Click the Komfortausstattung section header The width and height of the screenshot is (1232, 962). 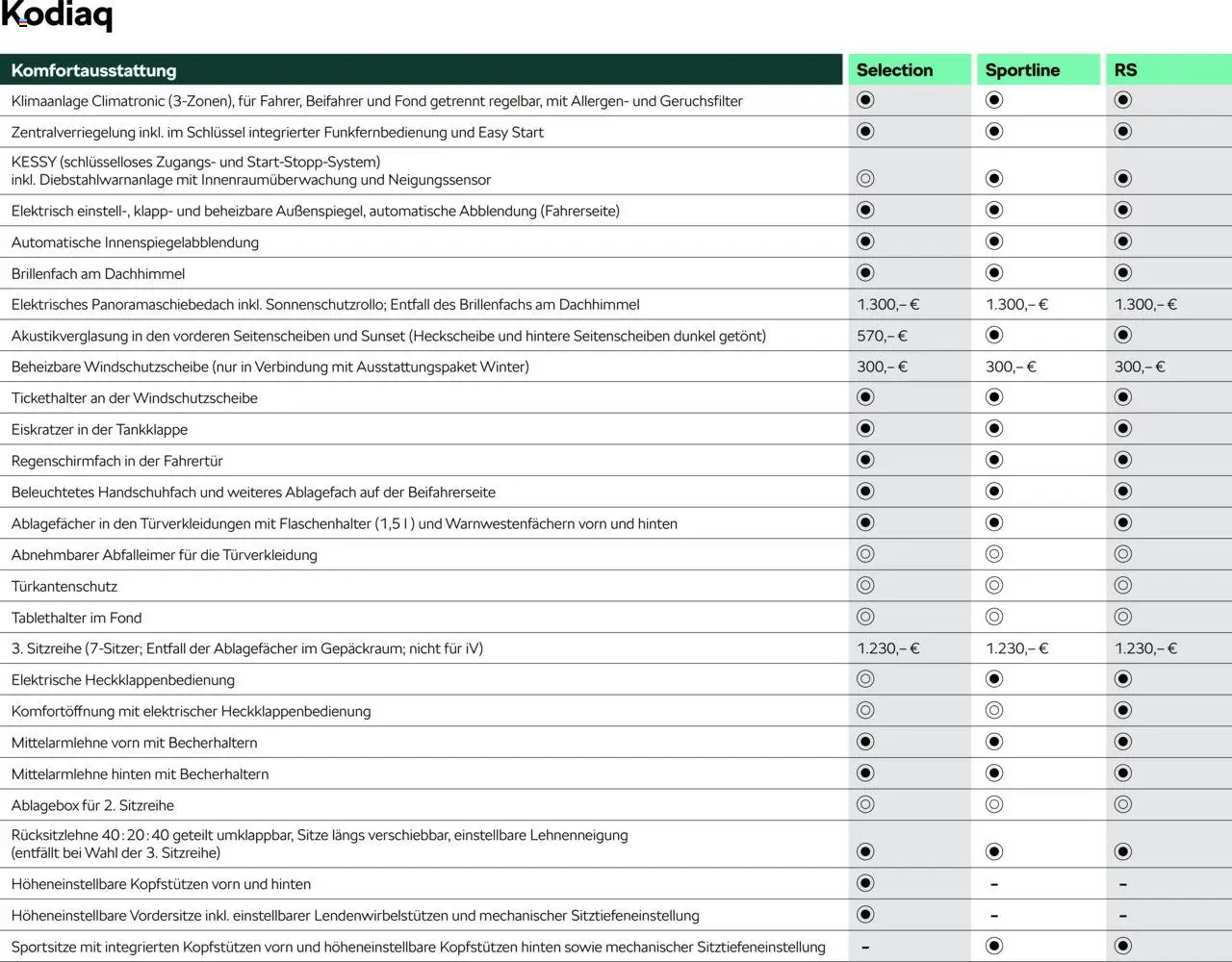pos(94,70)
